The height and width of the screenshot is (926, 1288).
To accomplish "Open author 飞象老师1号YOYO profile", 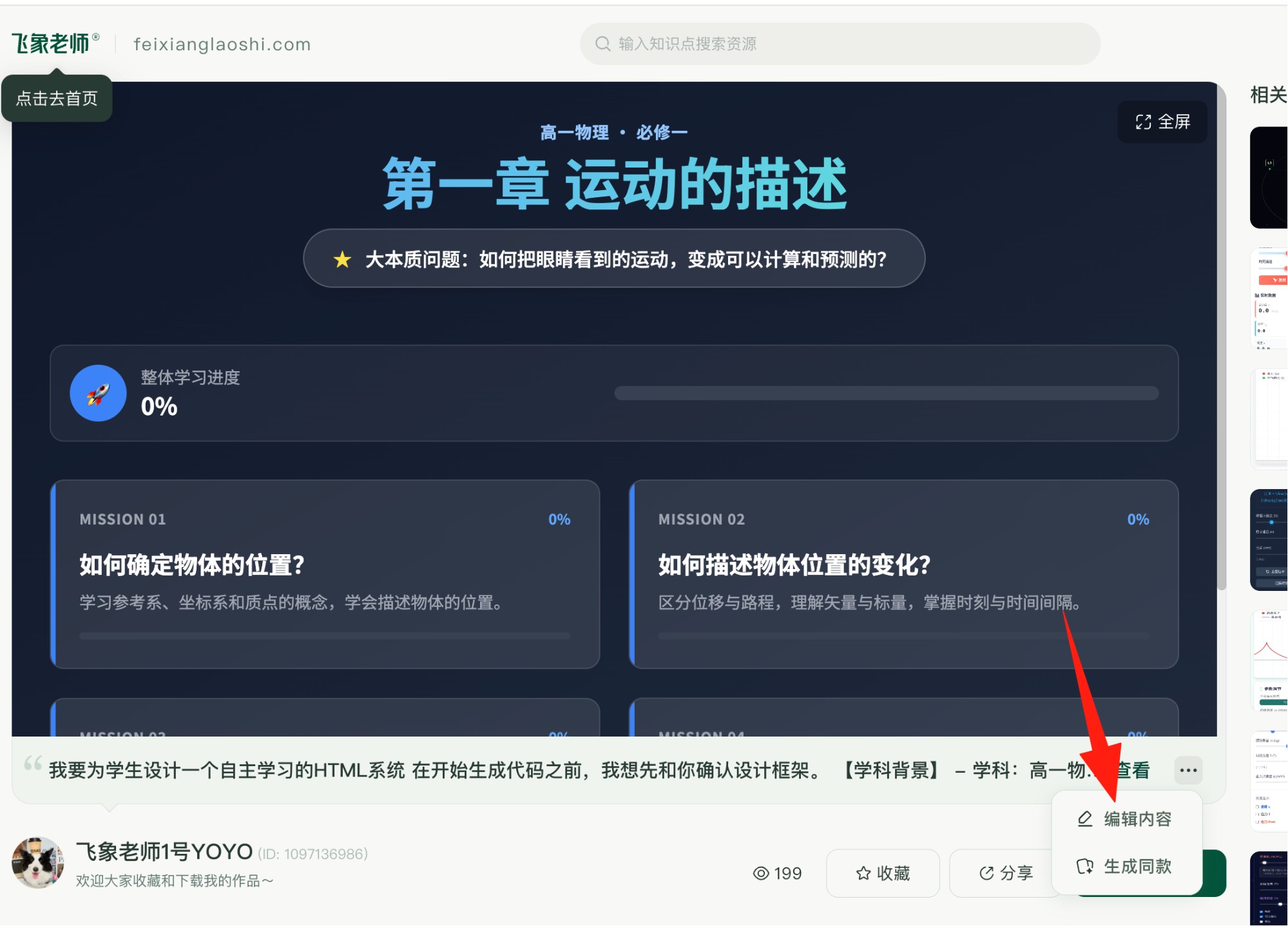I will tap(164, 852).
